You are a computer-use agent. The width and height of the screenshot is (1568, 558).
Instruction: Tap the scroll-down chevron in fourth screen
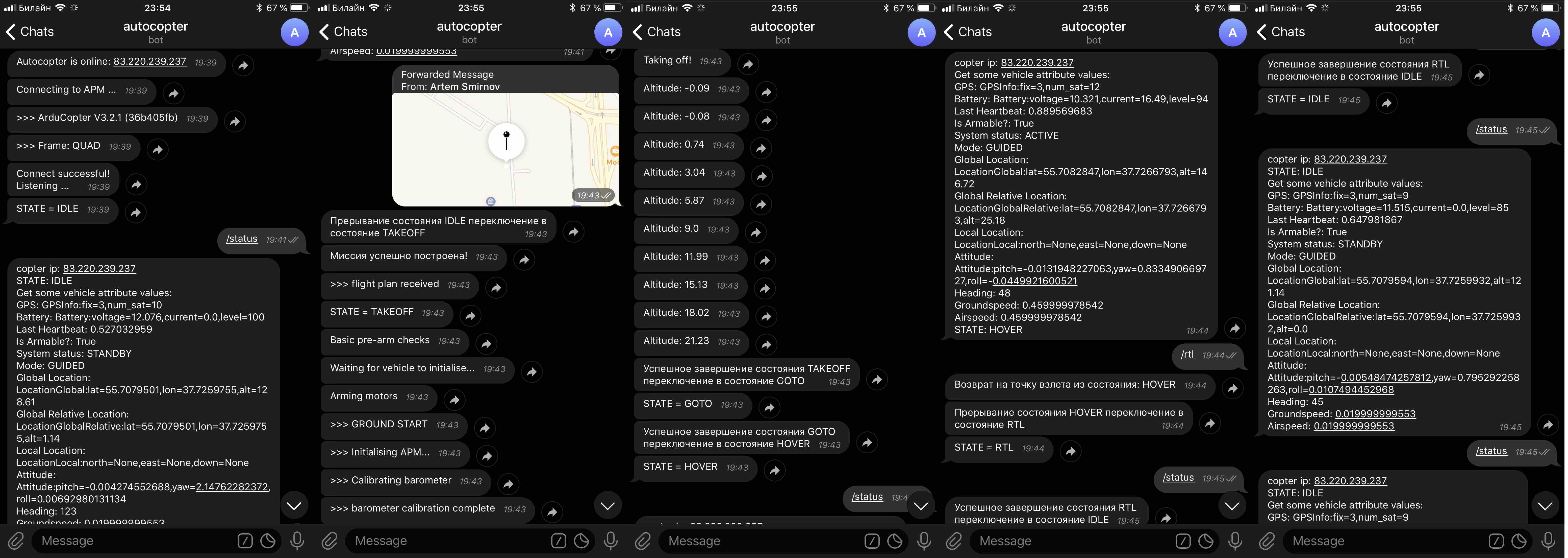[1232, 506]
